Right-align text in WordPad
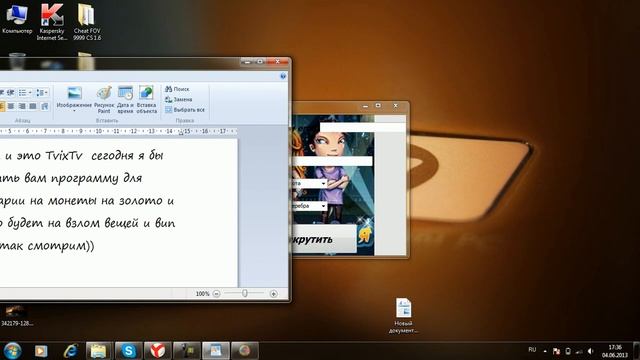 click(x=22, y=106)
